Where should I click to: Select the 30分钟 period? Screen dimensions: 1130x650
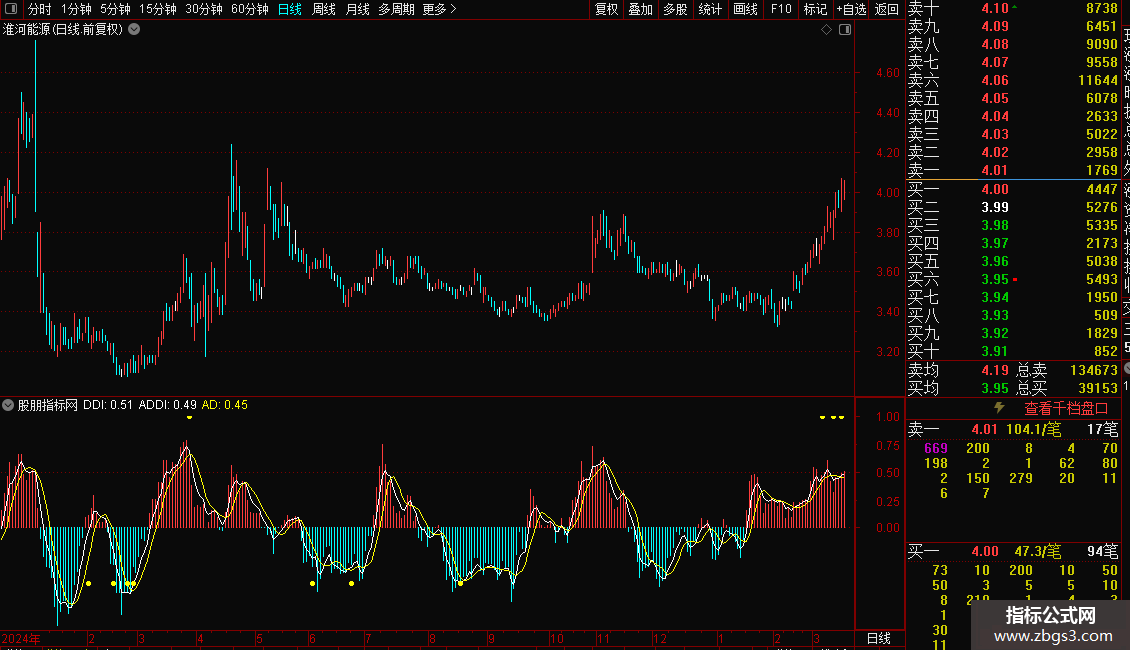(203, 9)
